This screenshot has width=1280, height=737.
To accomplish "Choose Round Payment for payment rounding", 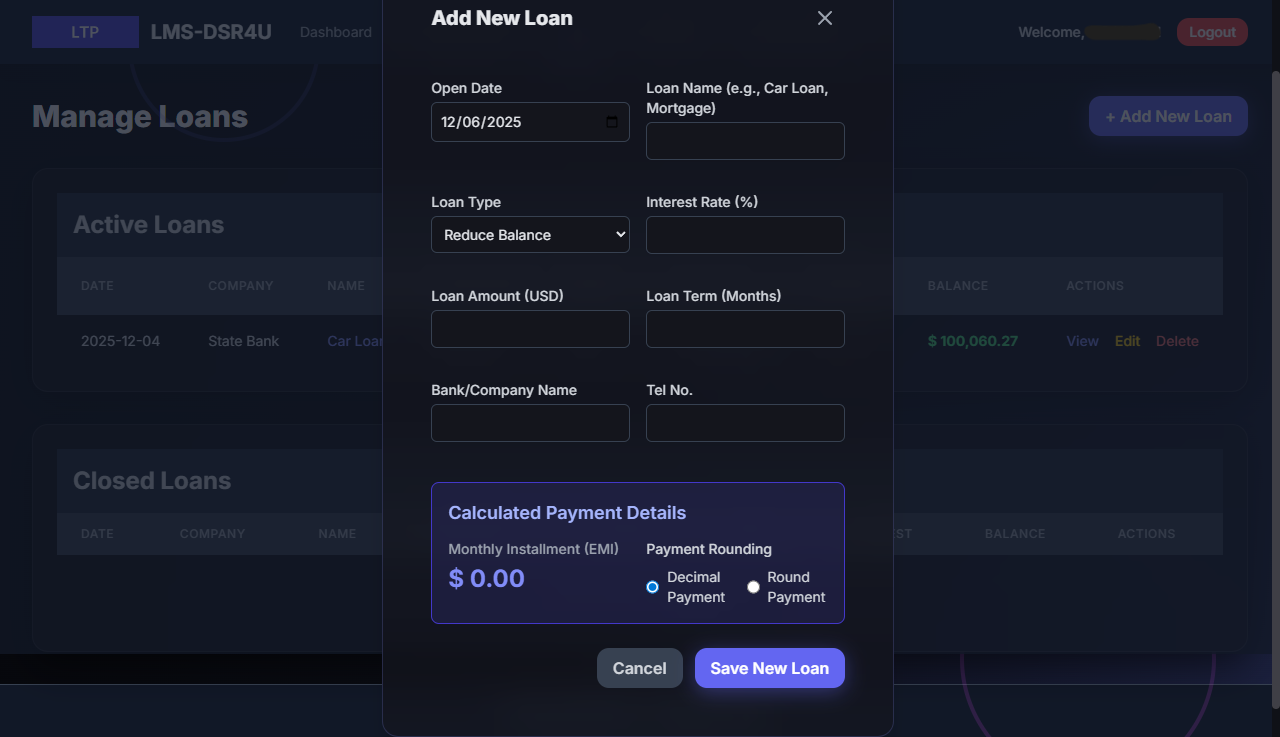I will coord(753,587).
